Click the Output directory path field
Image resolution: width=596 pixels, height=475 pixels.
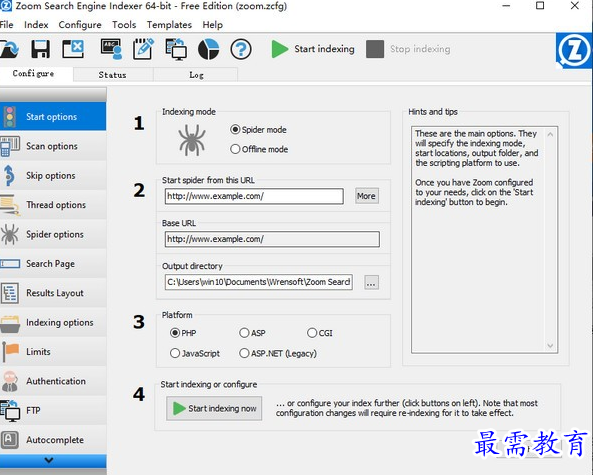(258, 282)
